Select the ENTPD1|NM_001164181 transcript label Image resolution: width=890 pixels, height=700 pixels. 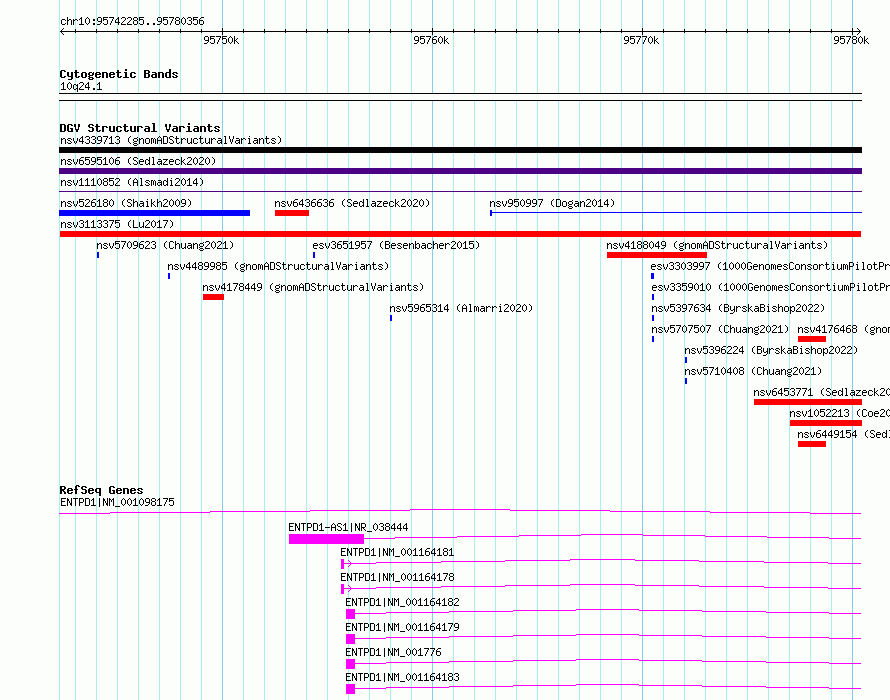click(x=397, y=552)
